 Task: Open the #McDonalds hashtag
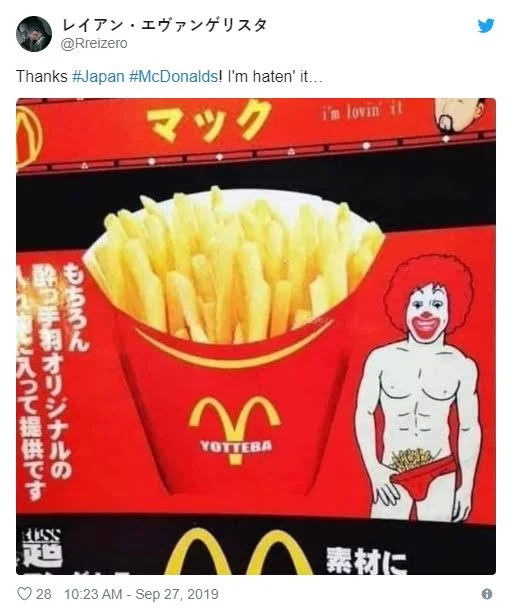[x=173, y=76]
